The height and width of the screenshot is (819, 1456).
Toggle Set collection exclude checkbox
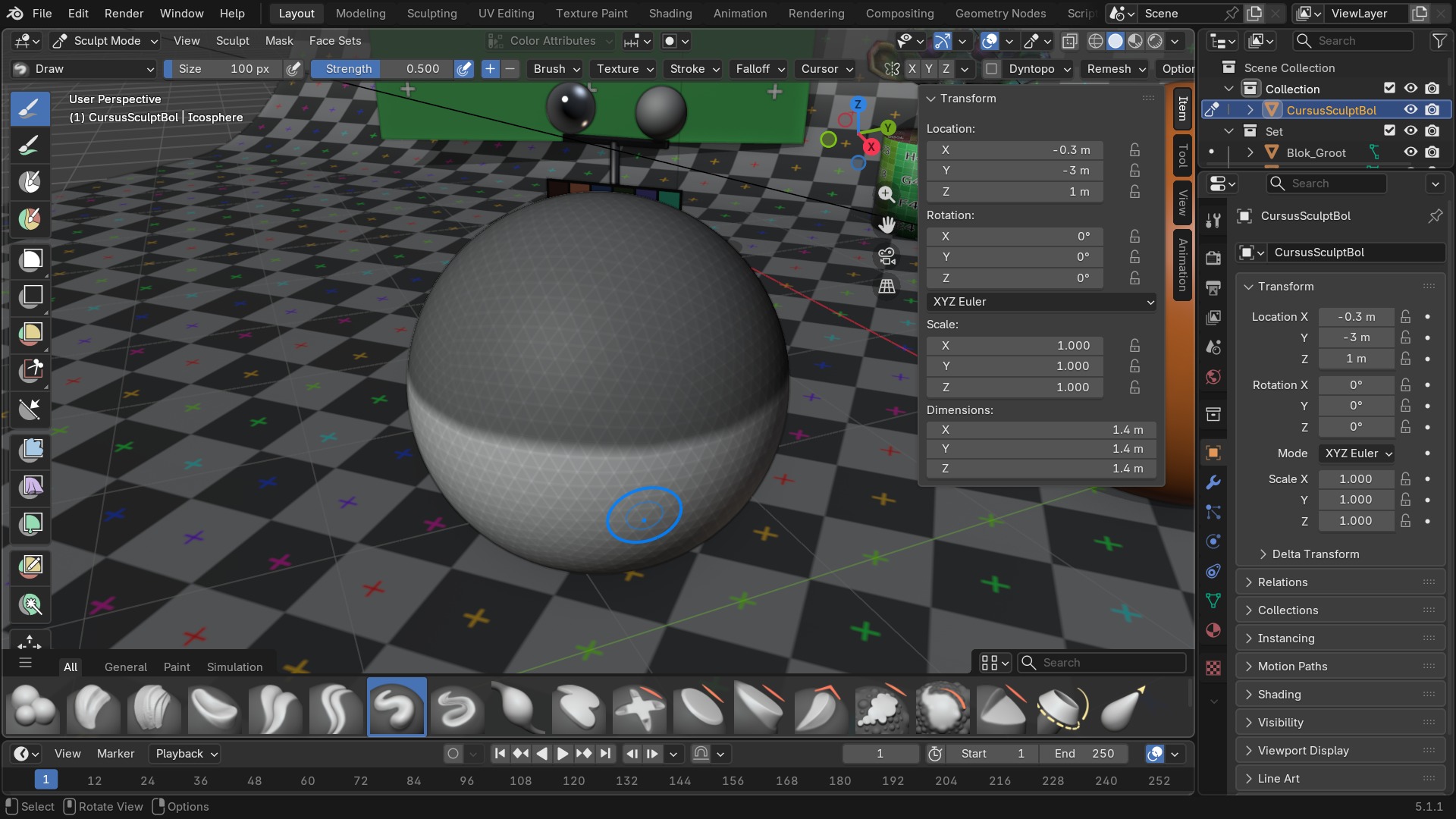(1389, 131)
